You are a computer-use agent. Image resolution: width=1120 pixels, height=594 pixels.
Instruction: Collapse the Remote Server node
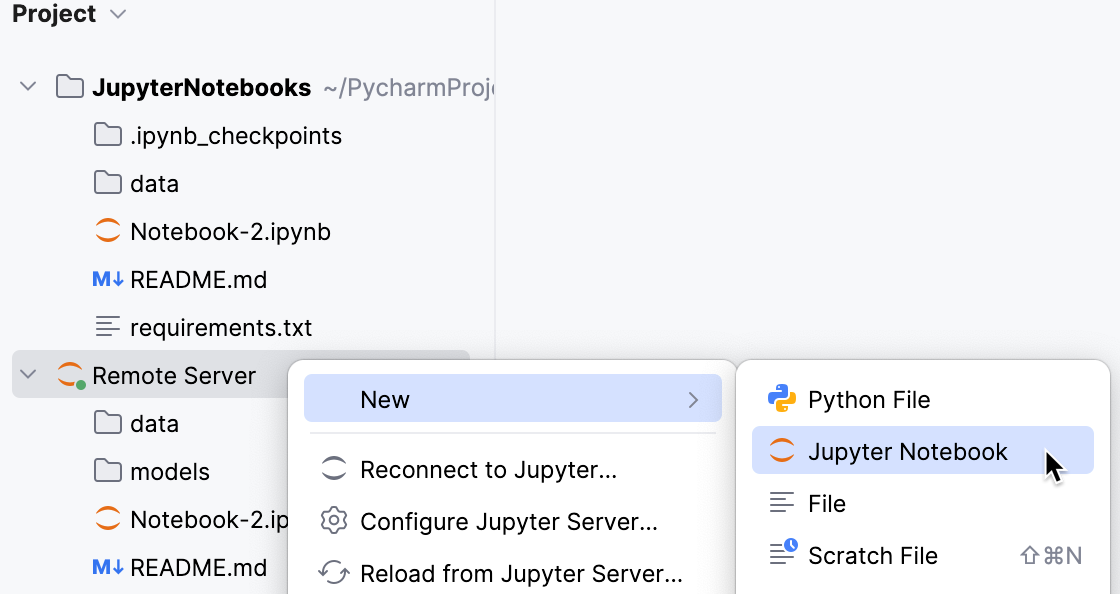pyautogui.click(x=28, y=375)
